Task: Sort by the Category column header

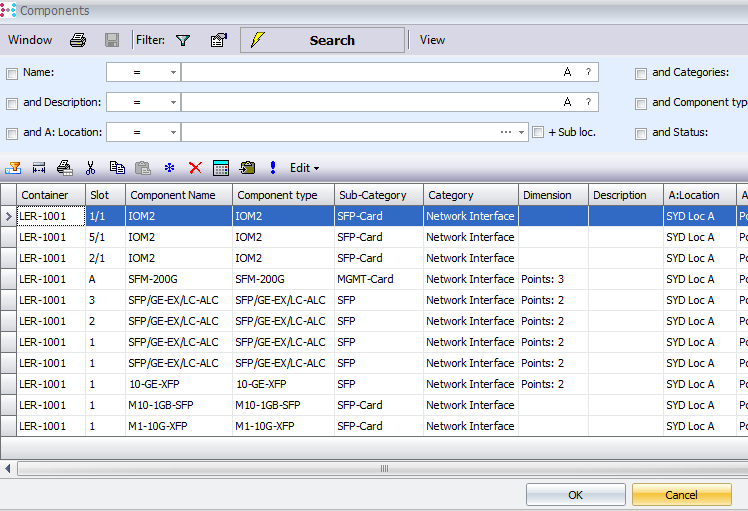Action: coord(471,195)
